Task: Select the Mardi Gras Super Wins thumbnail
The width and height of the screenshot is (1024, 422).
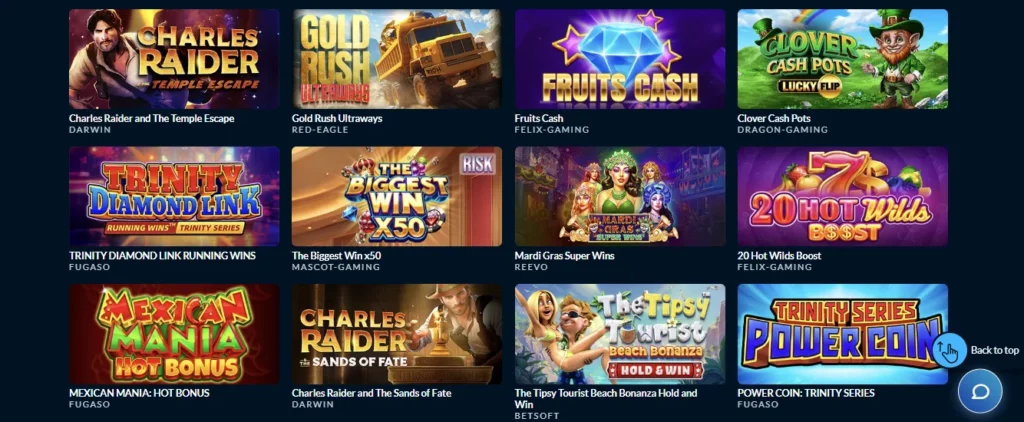Action: (x=620, y=196)
